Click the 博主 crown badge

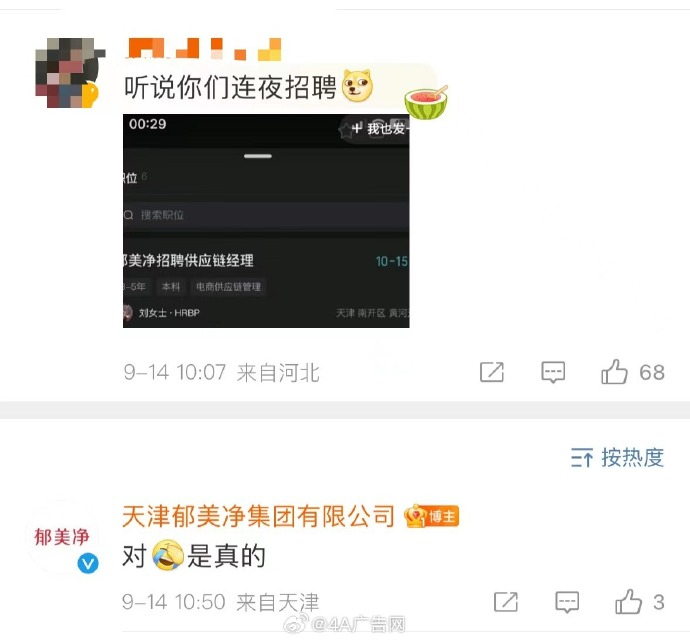pyautogui.click(x=432, y=516)
